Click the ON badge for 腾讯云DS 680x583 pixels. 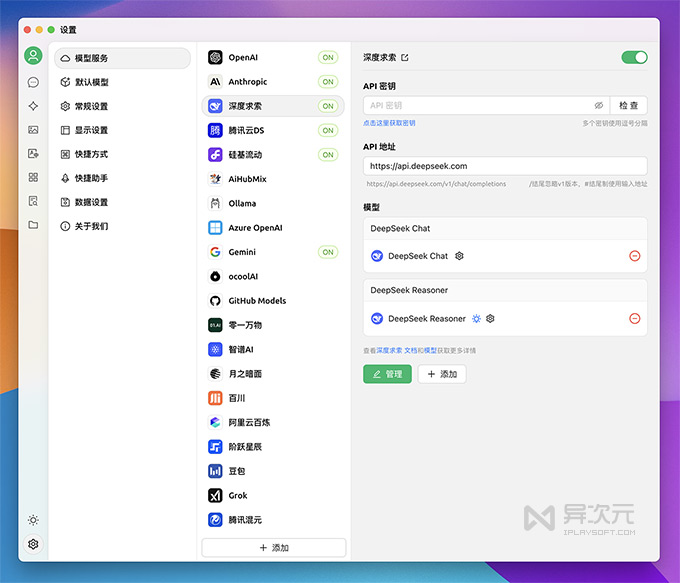[328, 130]
